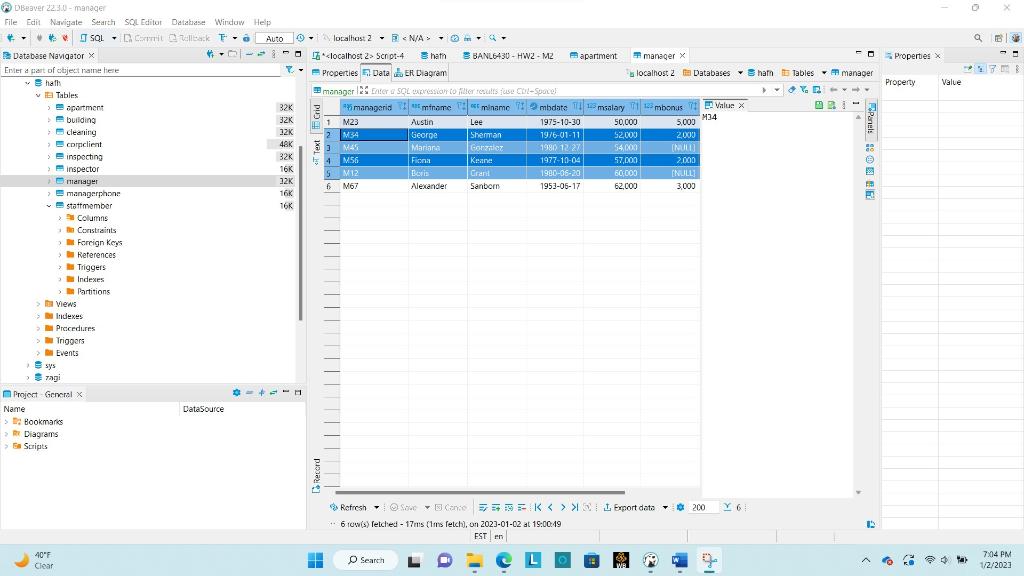1024x576 pixels.
Task: Go to the first row navigation icon
Action: click(538, 507)
